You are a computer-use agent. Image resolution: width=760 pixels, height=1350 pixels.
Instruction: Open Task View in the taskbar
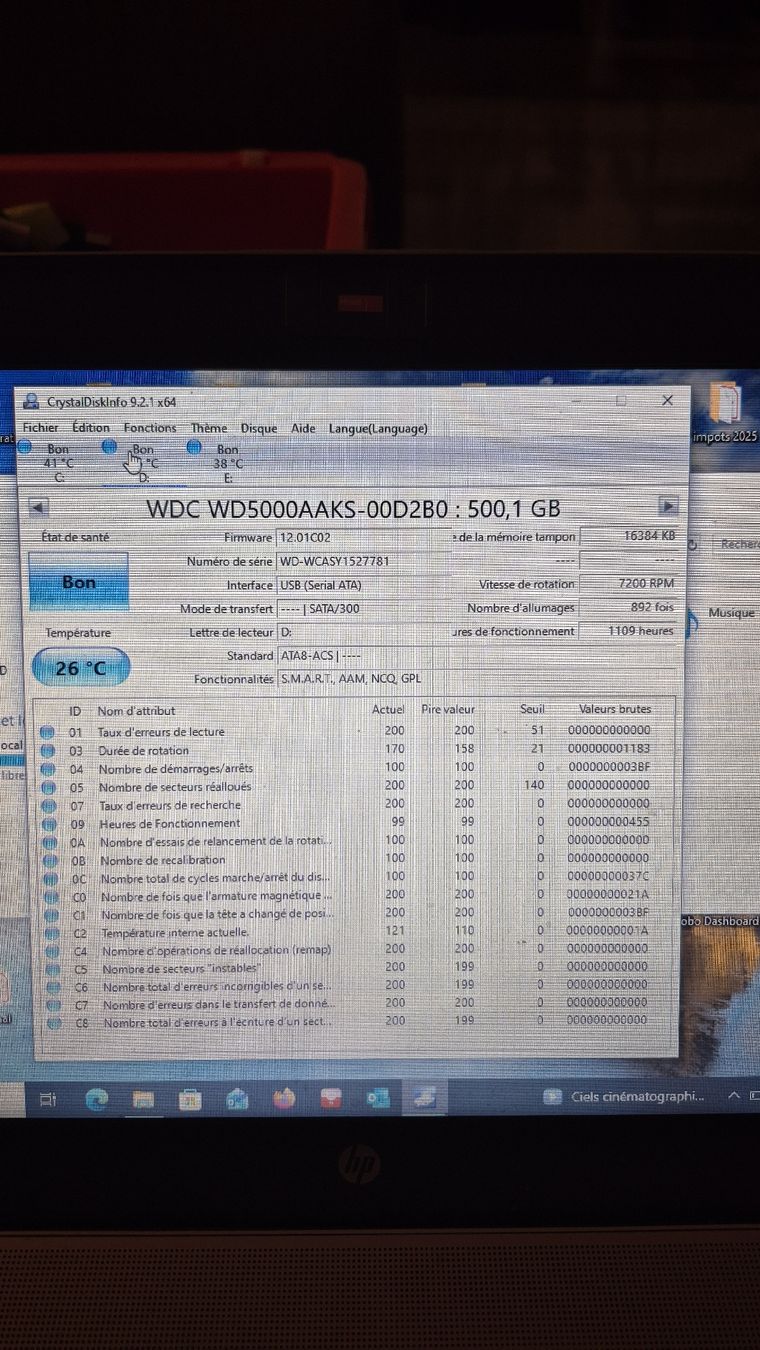tap(47, 1099)
